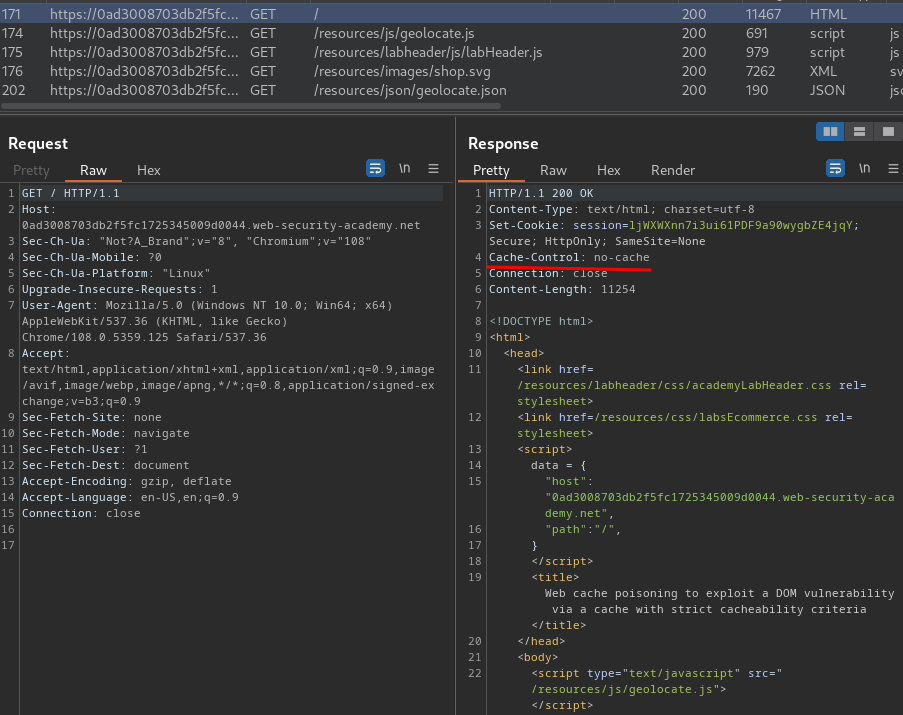The width and height of the screenshot is (903, 715).
Task: Toggle word wrap icon in Request pane
Action: click(375, 169)
